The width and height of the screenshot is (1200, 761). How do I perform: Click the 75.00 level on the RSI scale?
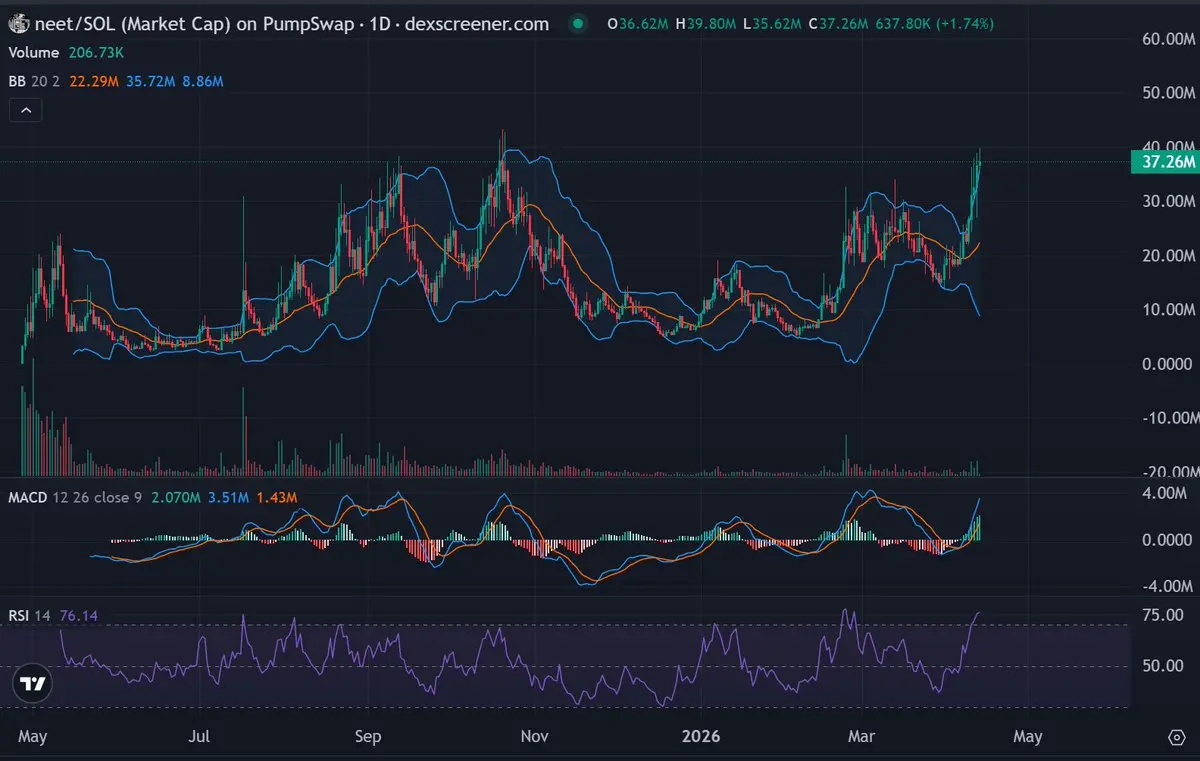[1165, 615]
